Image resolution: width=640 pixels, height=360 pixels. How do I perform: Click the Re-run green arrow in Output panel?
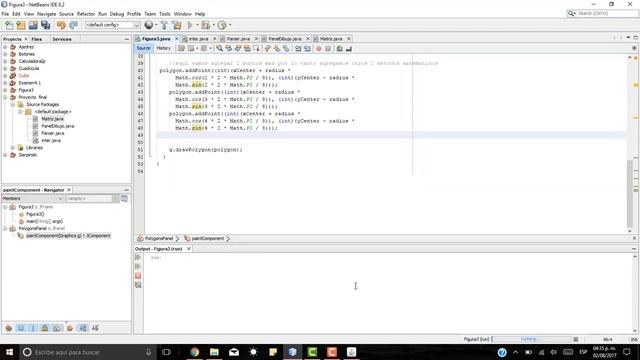pyautogui.click(x=138, y=257)
